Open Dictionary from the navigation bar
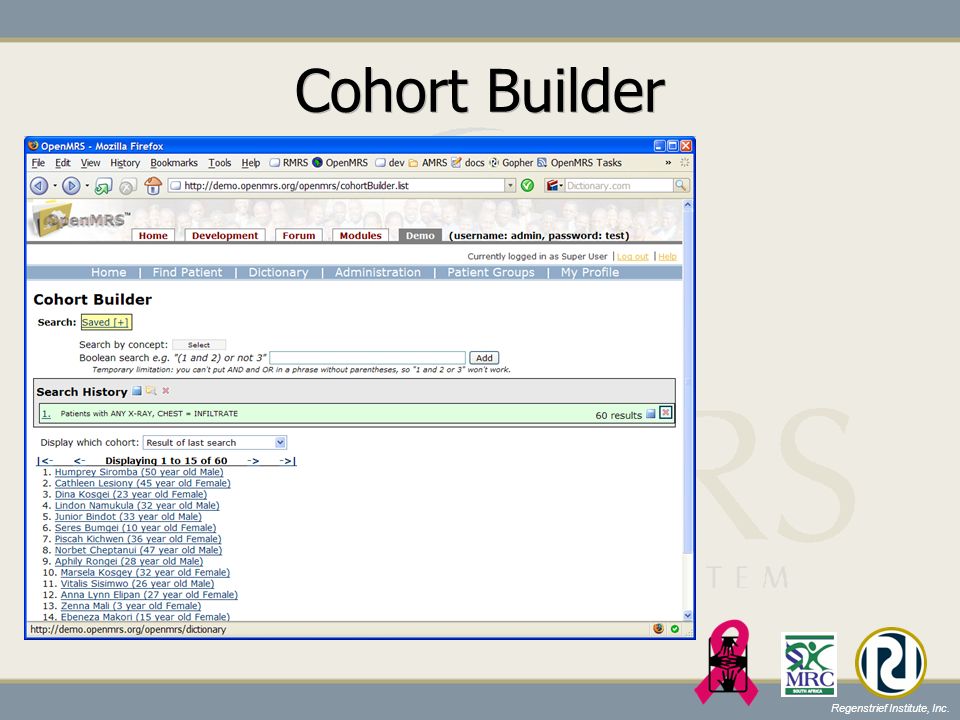 (x=278, y=272)
